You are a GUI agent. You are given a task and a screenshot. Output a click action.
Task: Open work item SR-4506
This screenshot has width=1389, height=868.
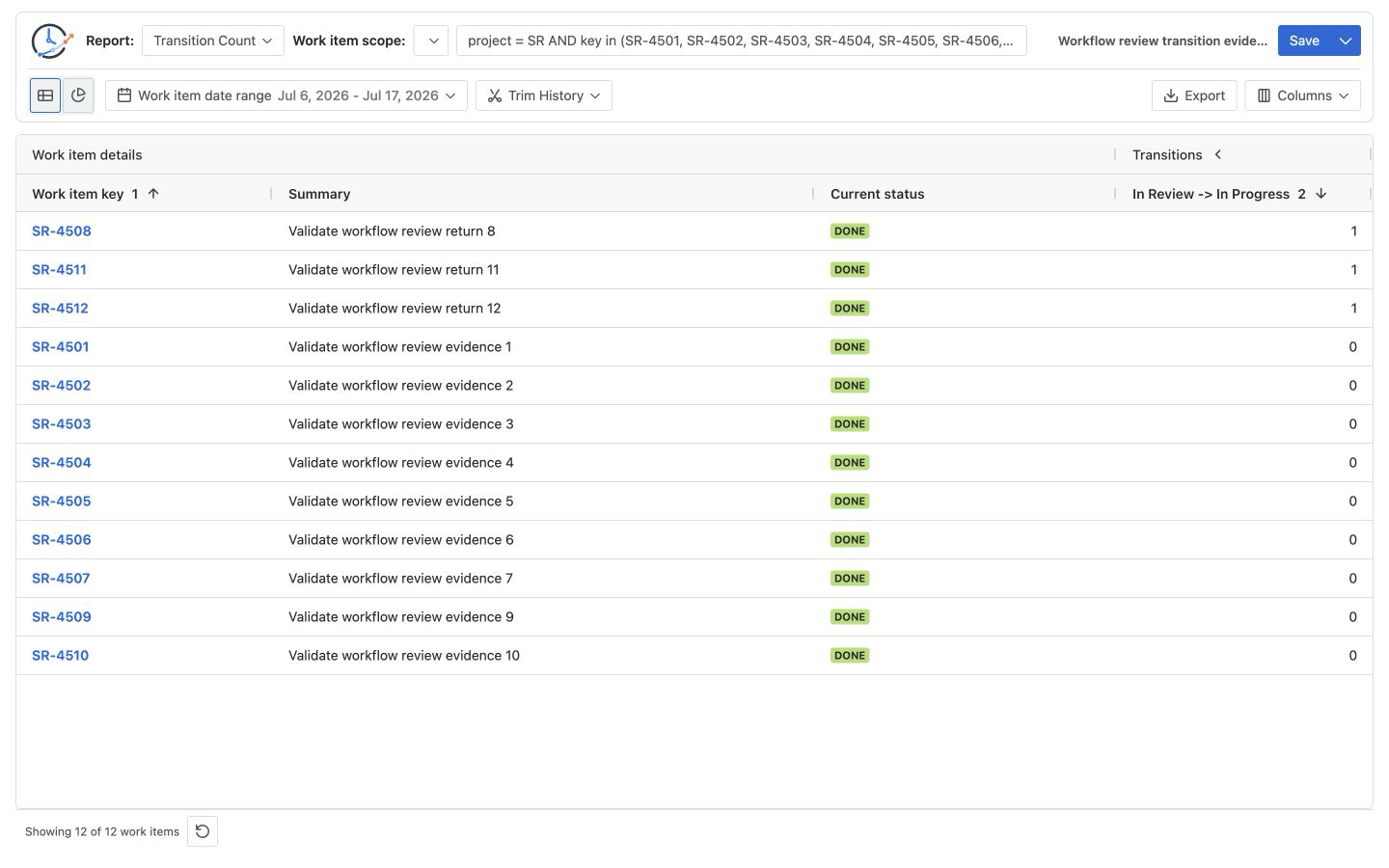coord(62,540)
